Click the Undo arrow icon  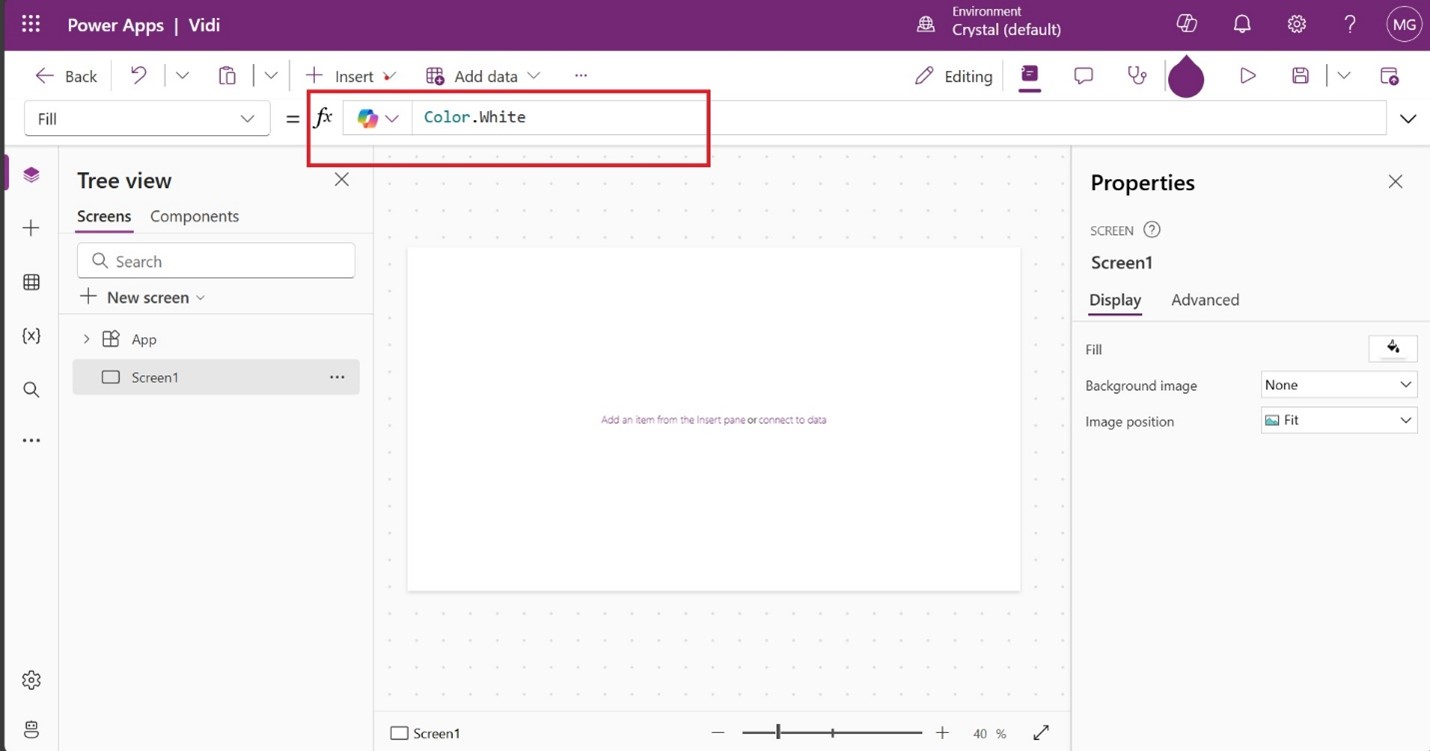(x=139, y=76)
